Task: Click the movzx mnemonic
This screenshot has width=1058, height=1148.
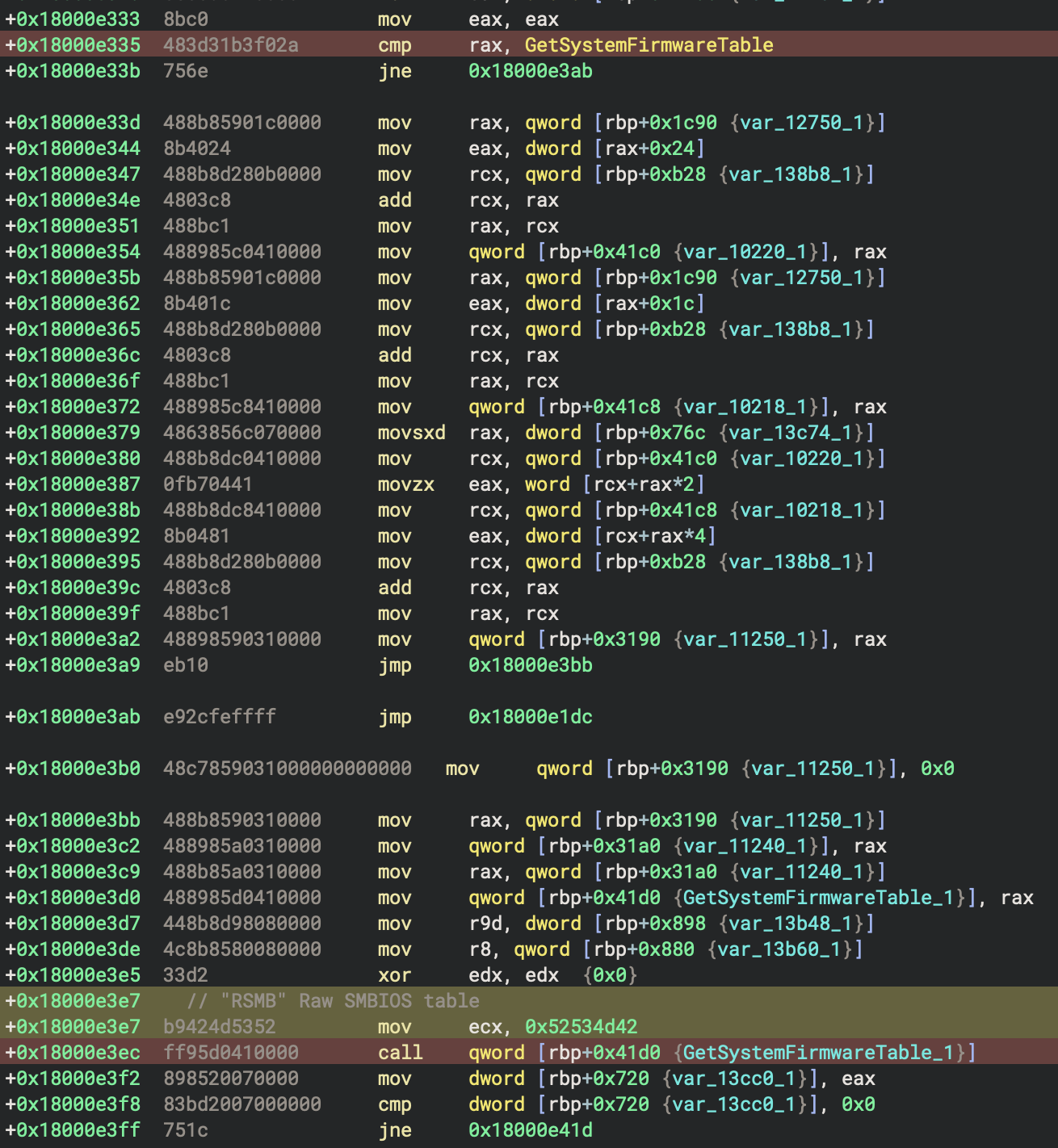Action: (405, 484)
